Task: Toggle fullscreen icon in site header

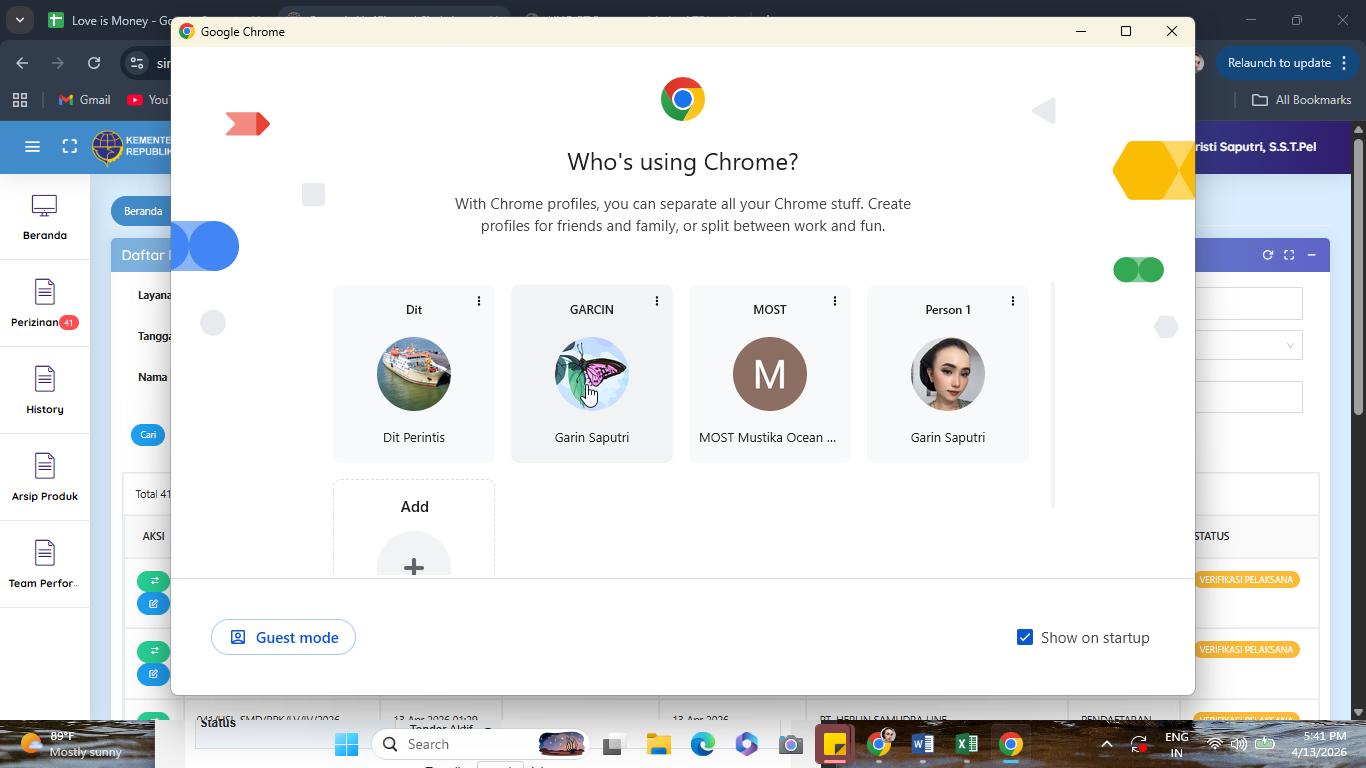Action: coord(69,147)
